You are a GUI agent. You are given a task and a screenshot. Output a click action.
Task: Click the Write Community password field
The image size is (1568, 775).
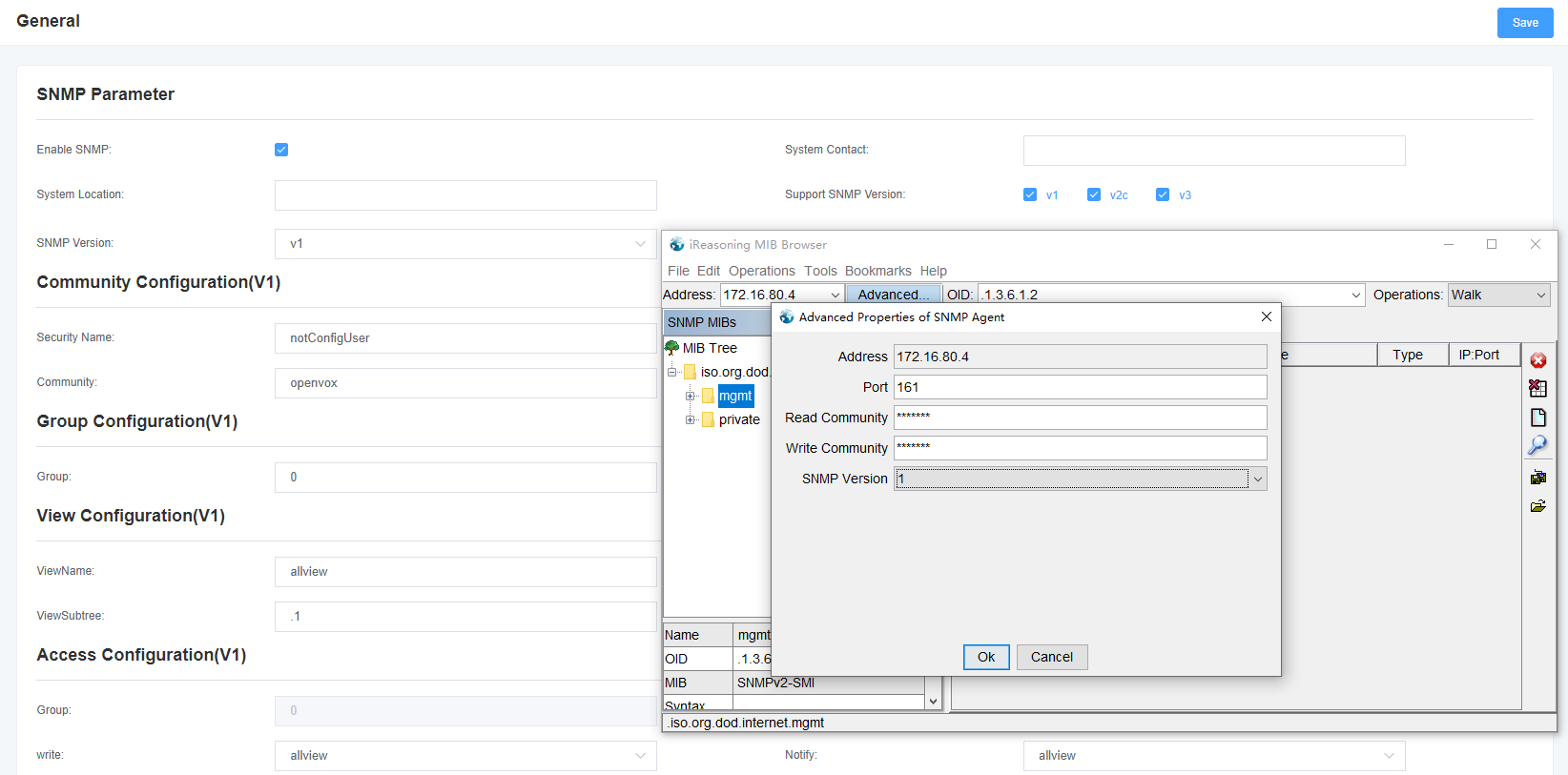click(1081, 448)
